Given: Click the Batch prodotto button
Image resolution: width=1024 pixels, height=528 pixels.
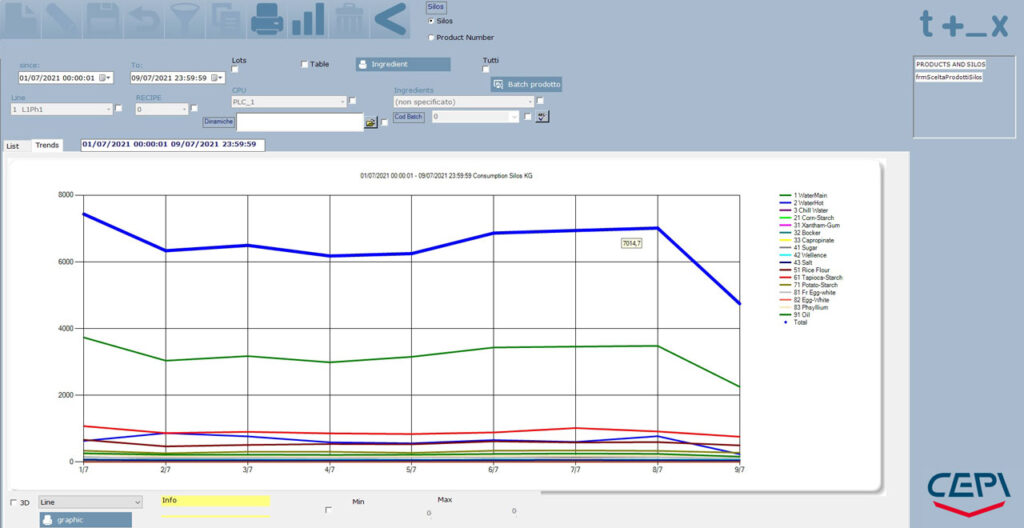Looking at the screenshot, I should (526, 84).
